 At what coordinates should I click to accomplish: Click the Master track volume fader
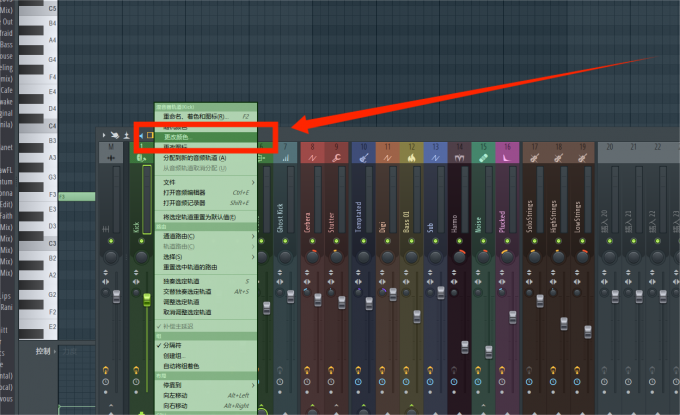coord(117,297)
